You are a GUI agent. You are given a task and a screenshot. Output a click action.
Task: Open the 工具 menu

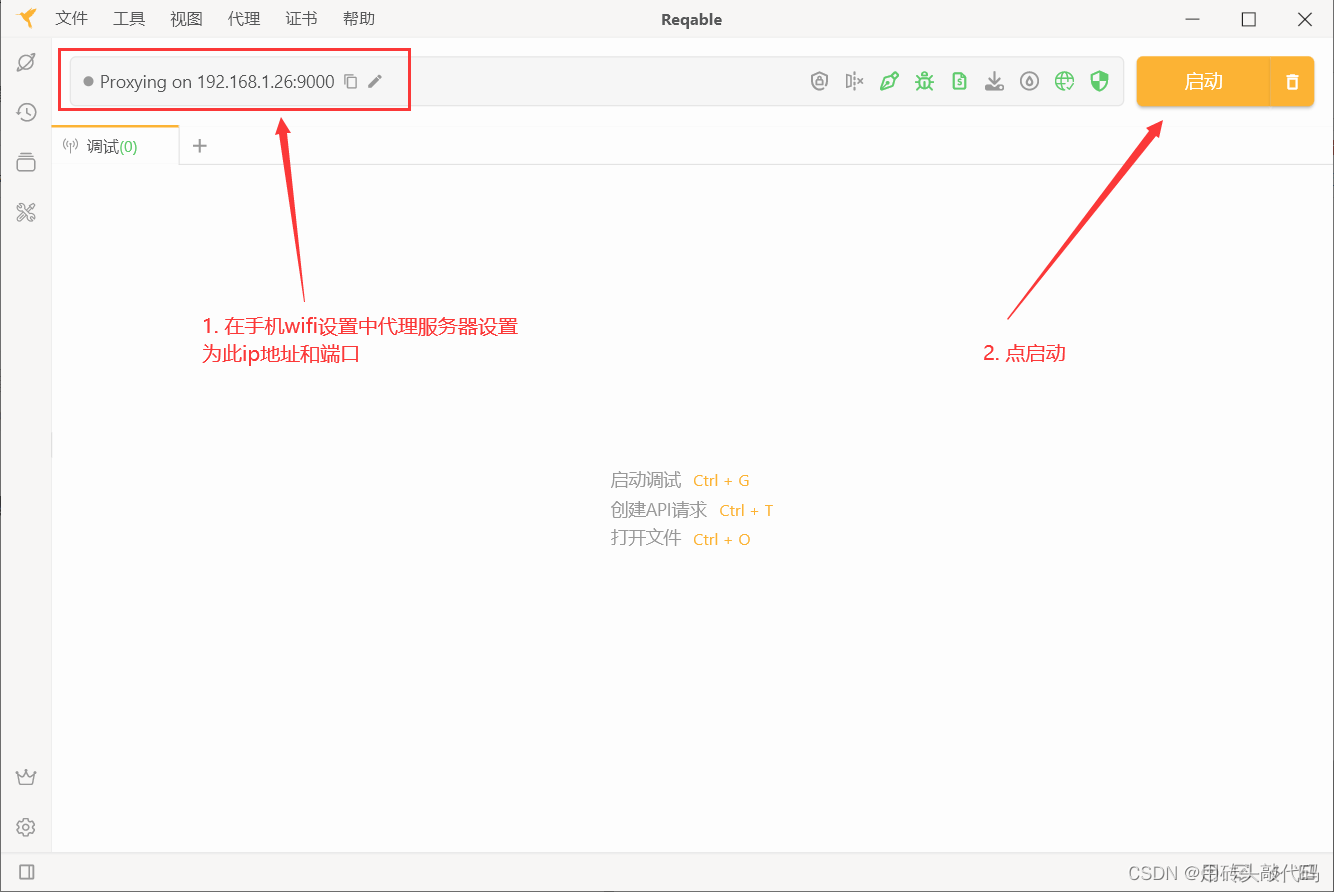pos(129,19)
